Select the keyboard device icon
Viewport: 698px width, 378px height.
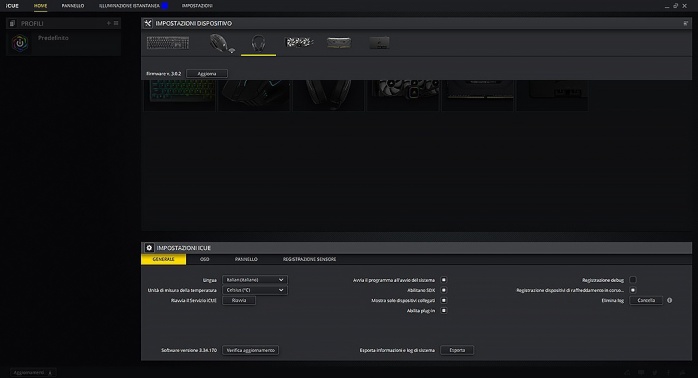[x=168, y=43]
